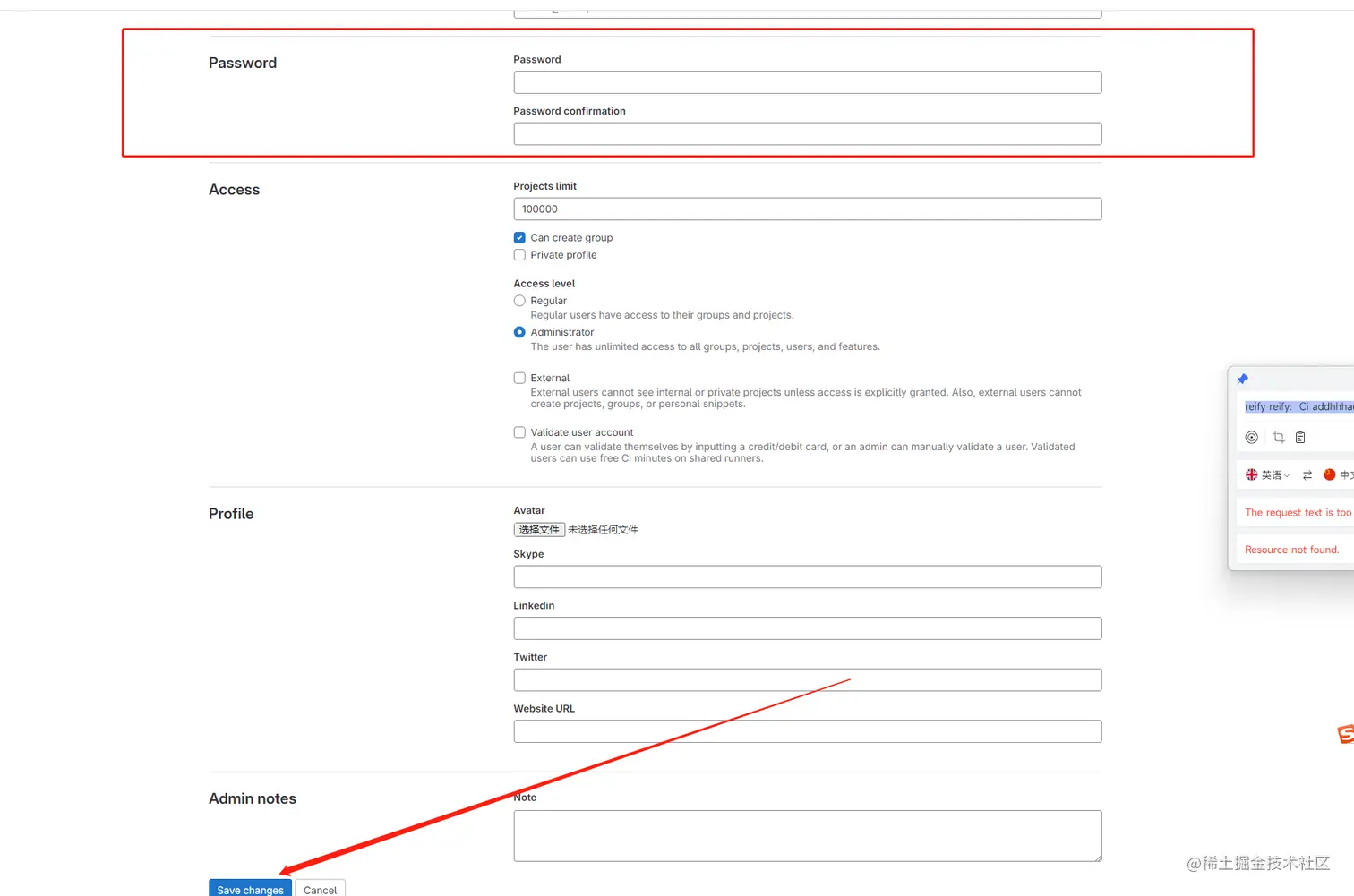Image resolution: width=1354 pixels, height=896 pixels.
Task: Click the Password input field
Action: [807, 82]
